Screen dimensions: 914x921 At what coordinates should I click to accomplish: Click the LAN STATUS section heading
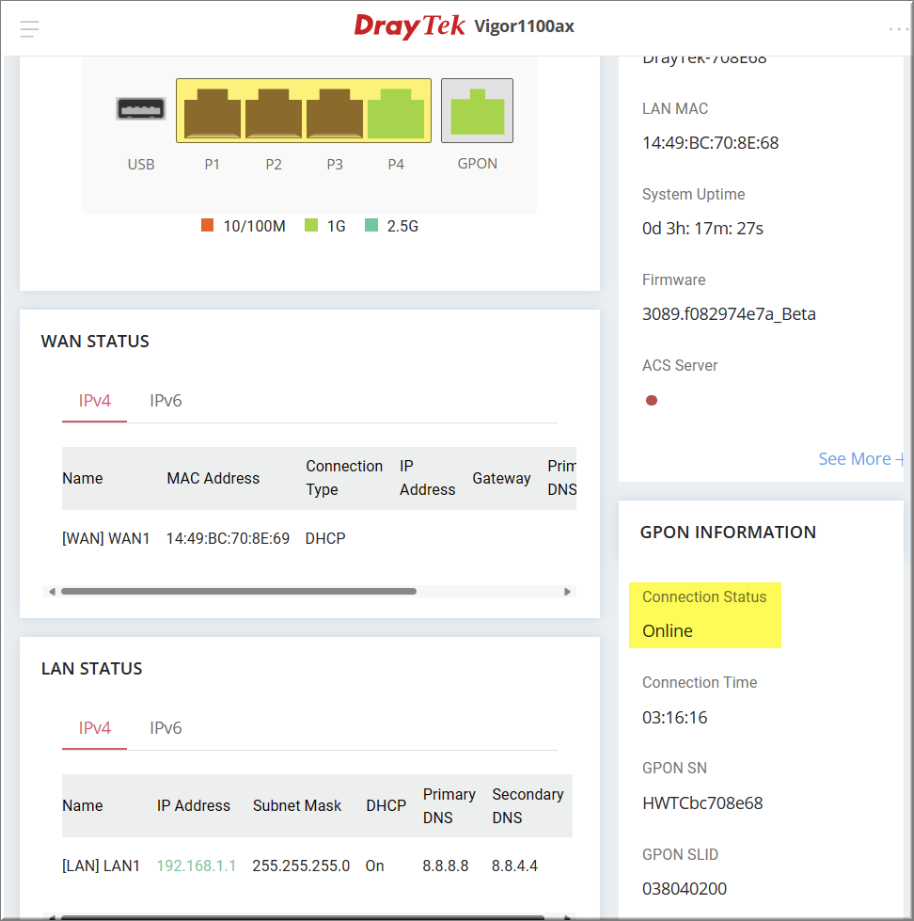click(x=92, y=668)
